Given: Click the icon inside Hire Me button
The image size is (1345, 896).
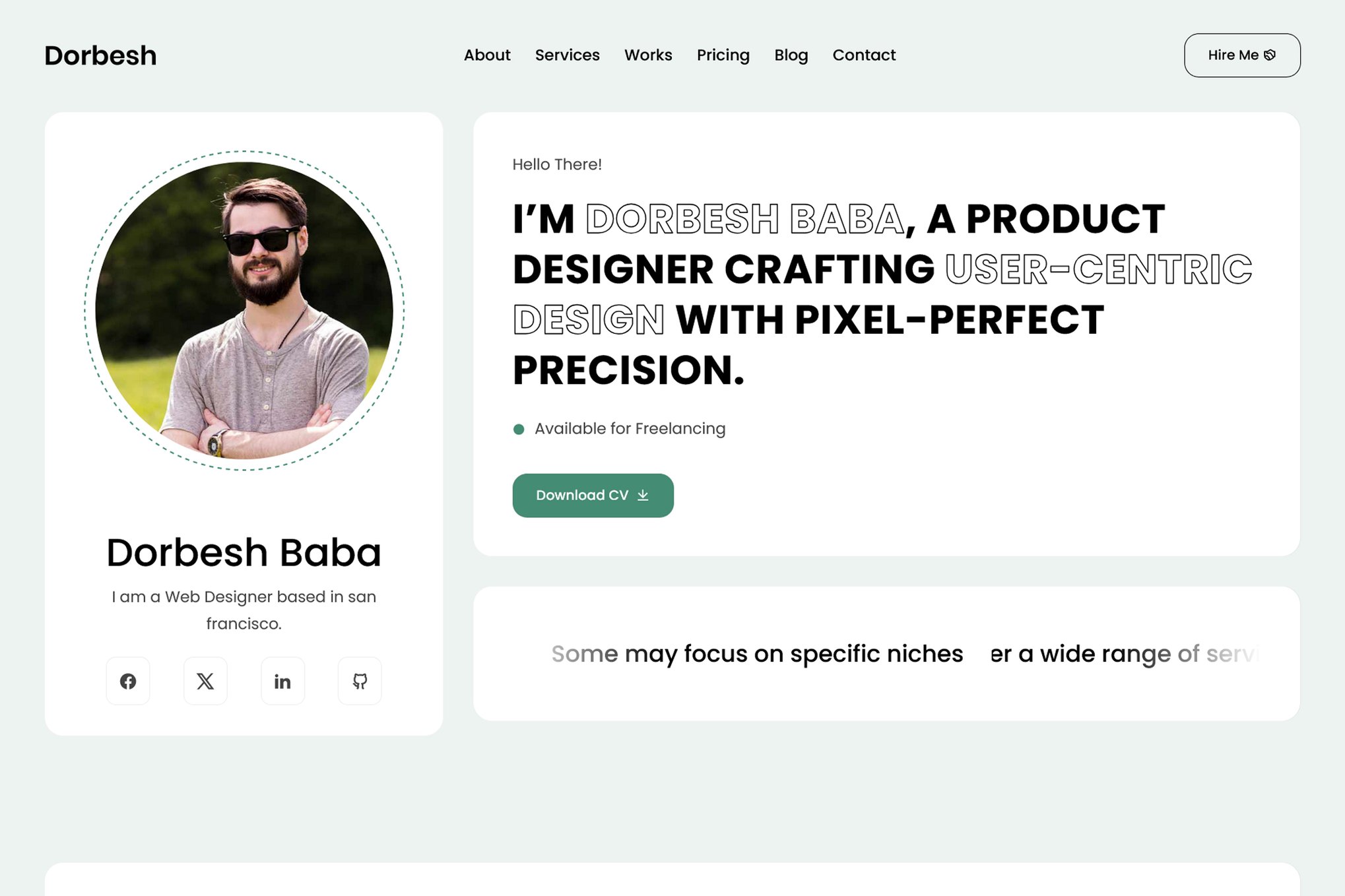Looking at the screenshot, I should click(1270, 55).
